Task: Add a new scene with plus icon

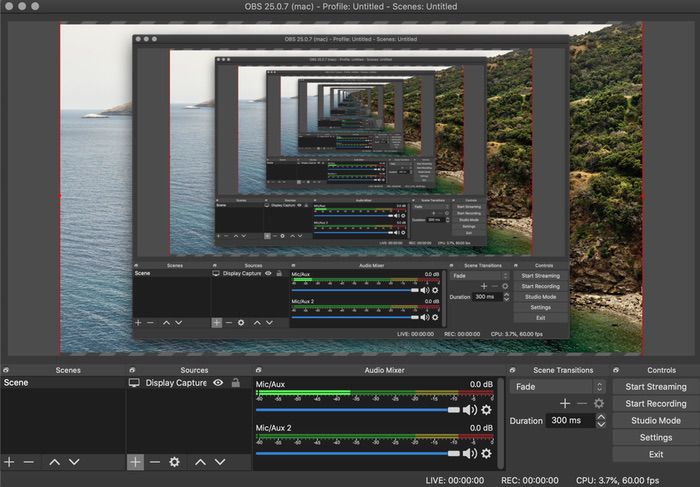Action: 9,462
